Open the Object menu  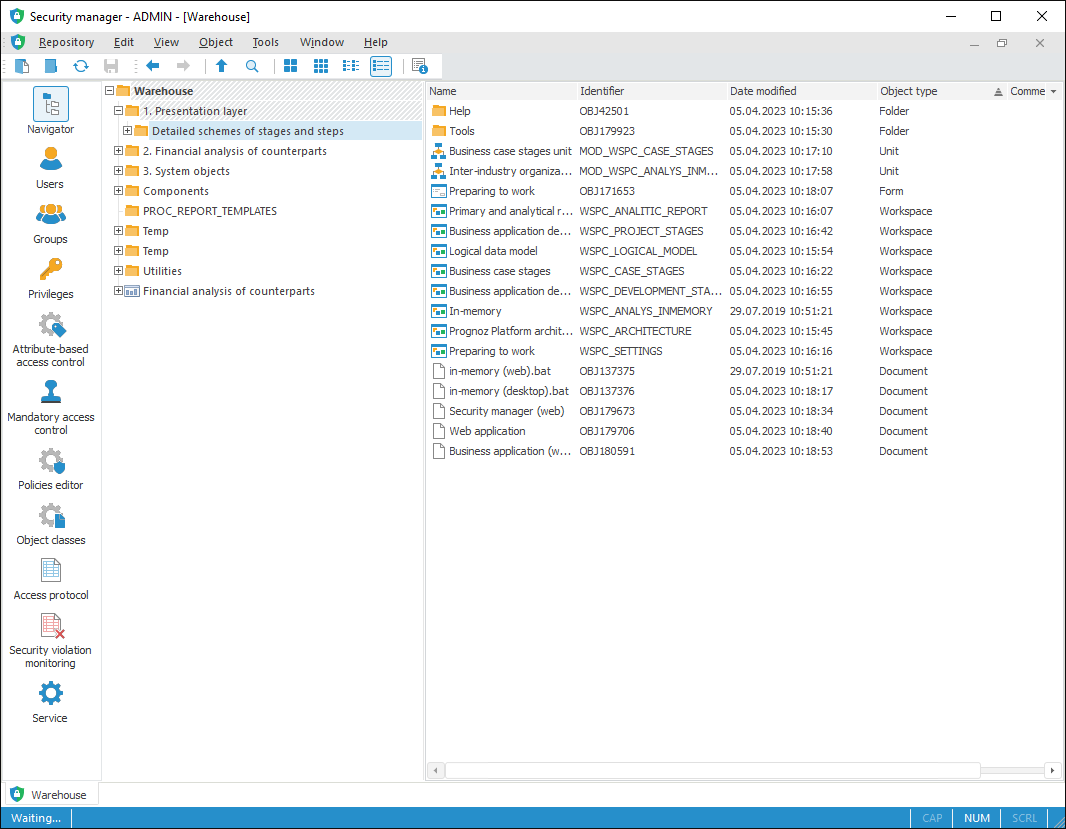[216, 42]
